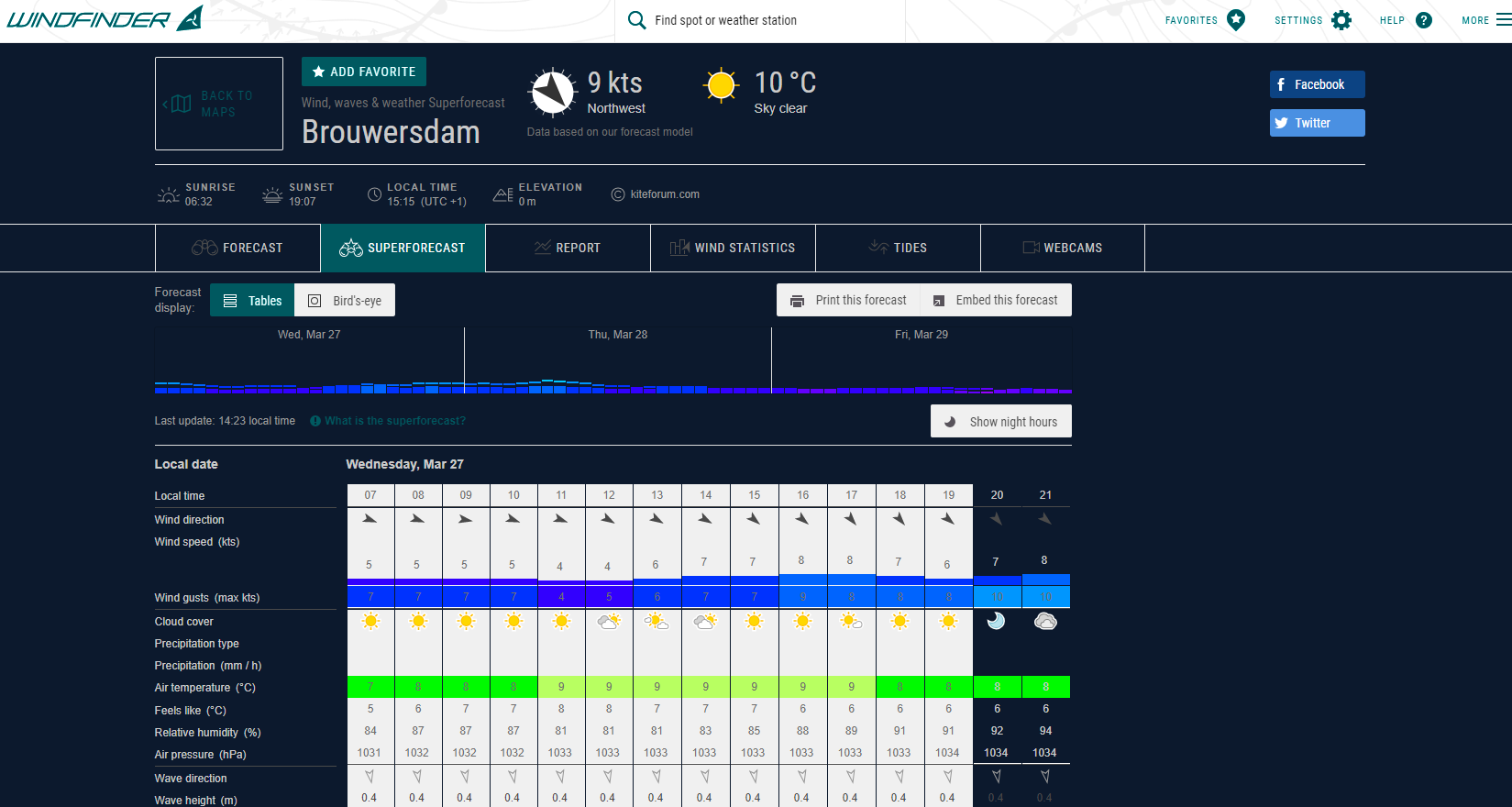1512x807 pixels.
Task: Open kiteforum.com link
Action: pyautogui.click(x=664, y=194)
